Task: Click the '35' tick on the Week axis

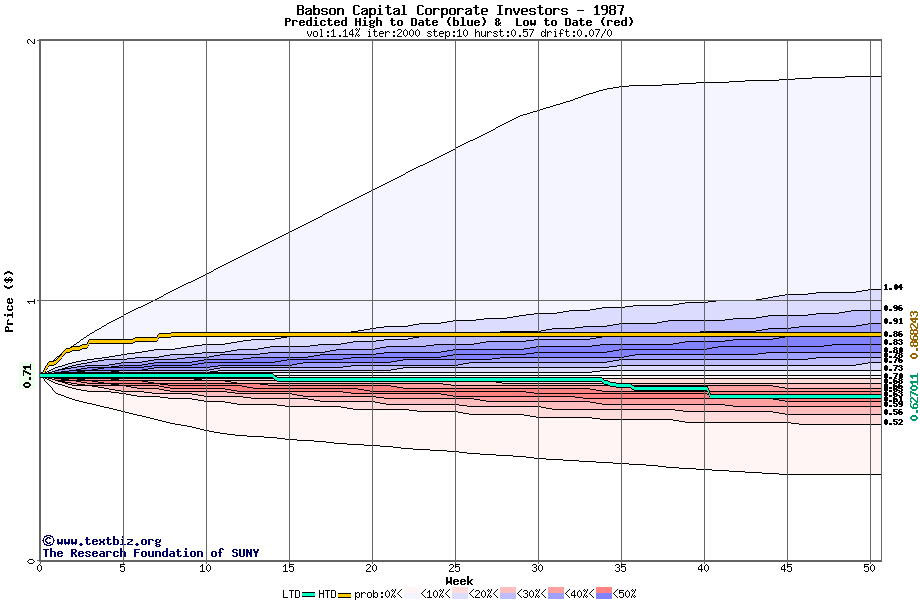Action: [x=621, y=568]
